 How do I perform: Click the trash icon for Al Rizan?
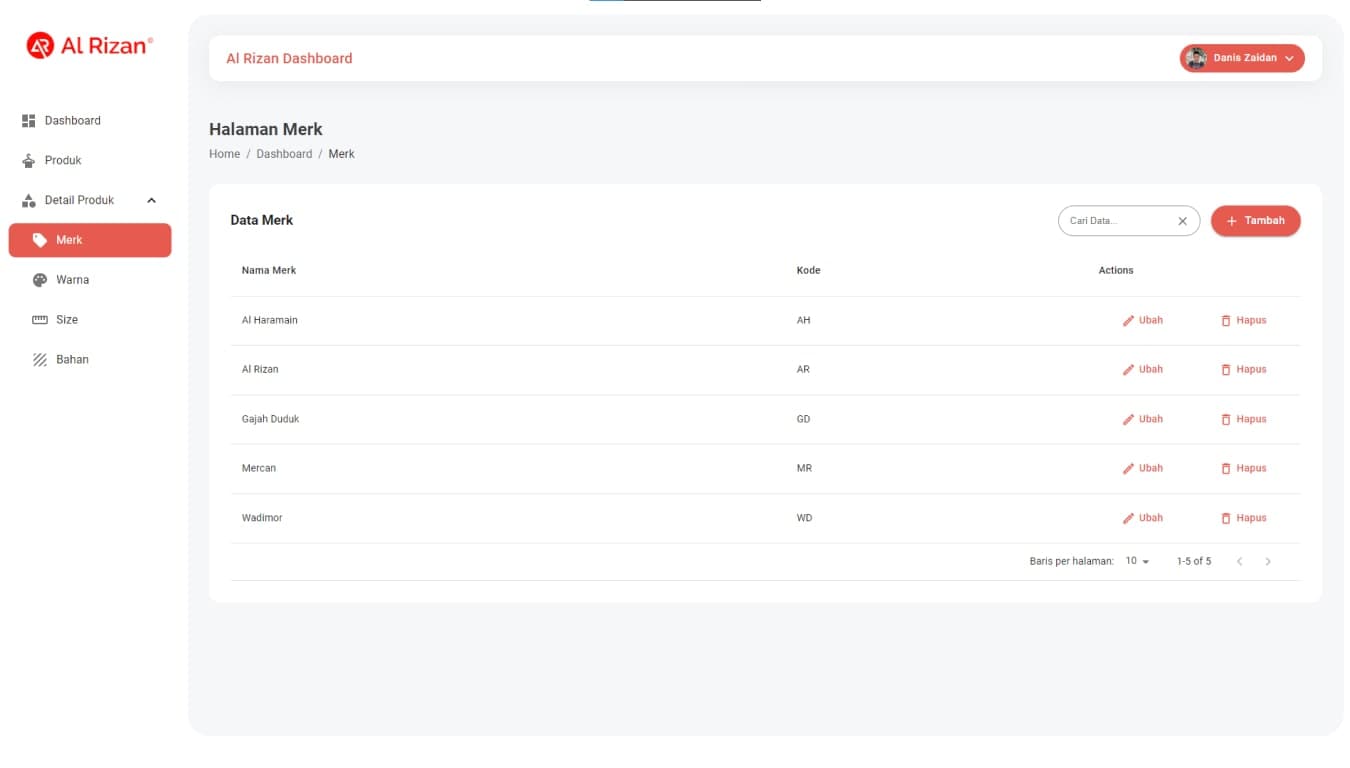pyautogui.click(x=1226, y=370)
